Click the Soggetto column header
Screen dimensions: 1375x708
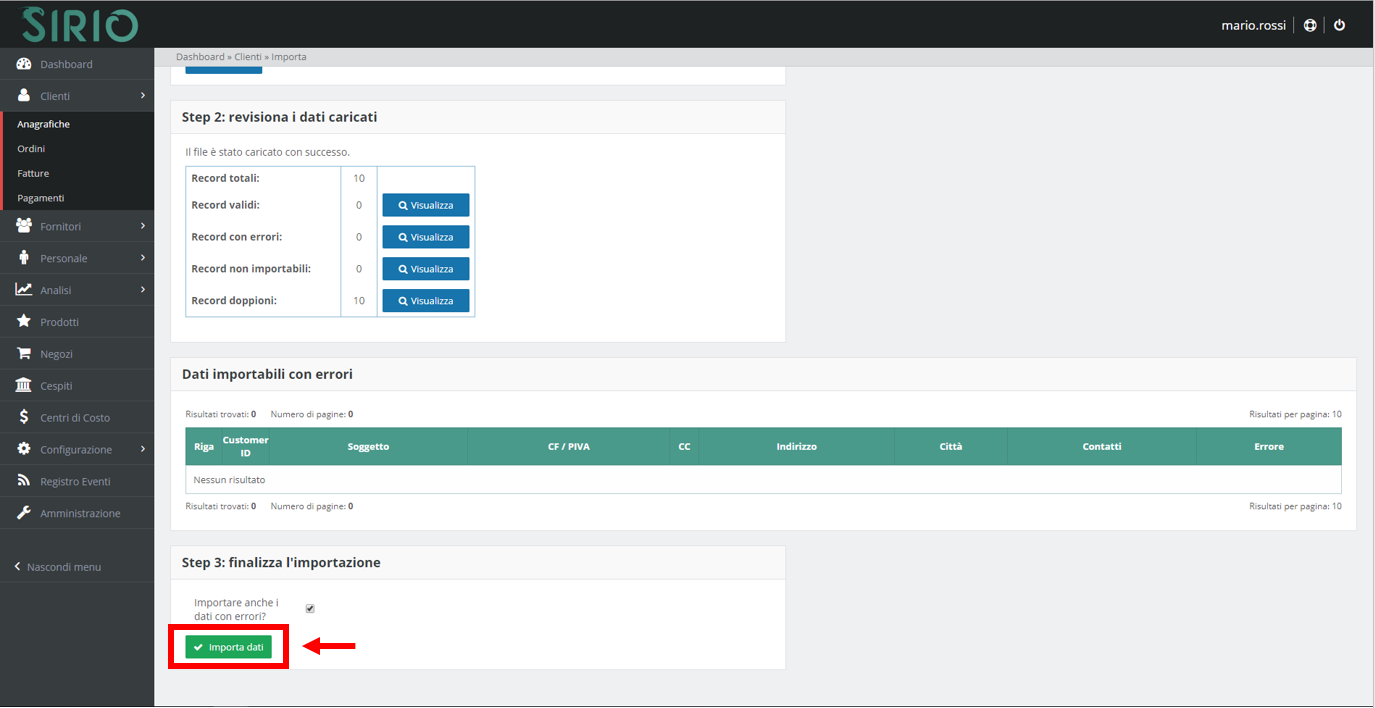coord(368,447)
